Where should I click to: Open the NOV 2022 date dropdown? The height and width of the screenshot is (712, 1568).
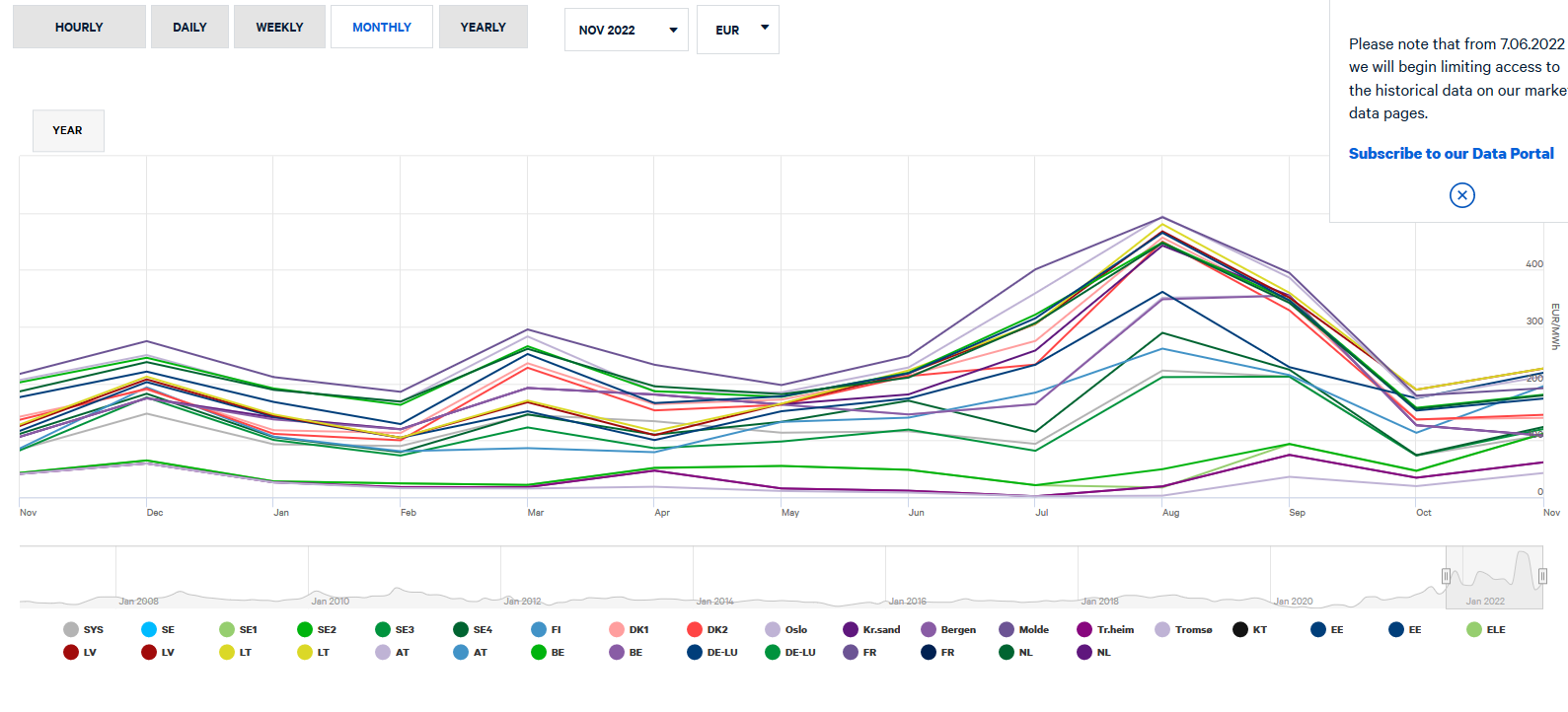point(627,30)
